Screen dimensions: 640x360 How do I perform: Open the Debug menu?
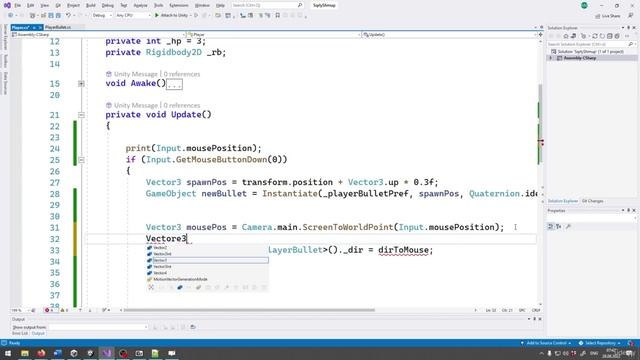click(x=108, y=5)
